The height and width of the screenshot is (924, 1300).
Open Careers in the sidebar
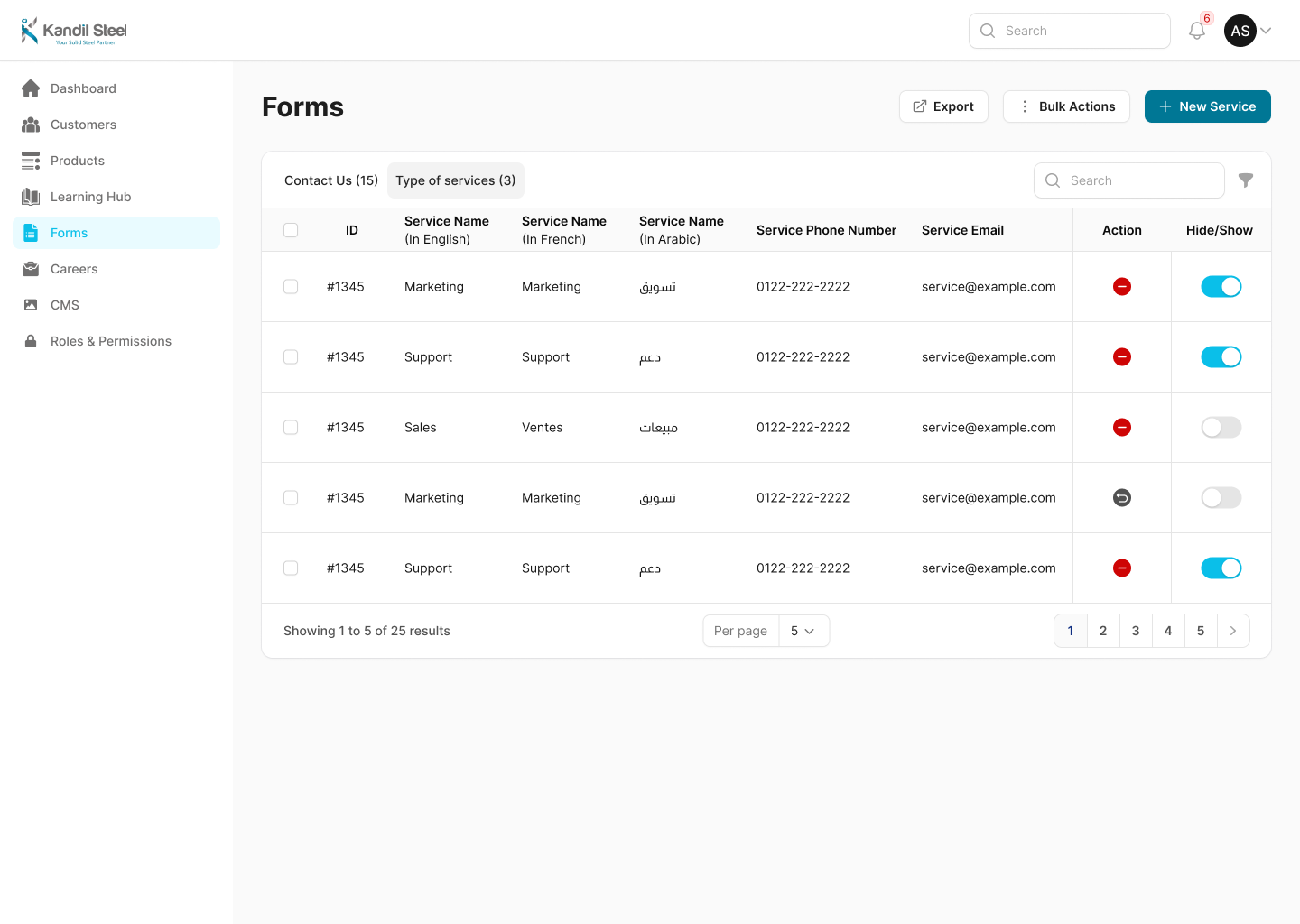coord(74,269)
